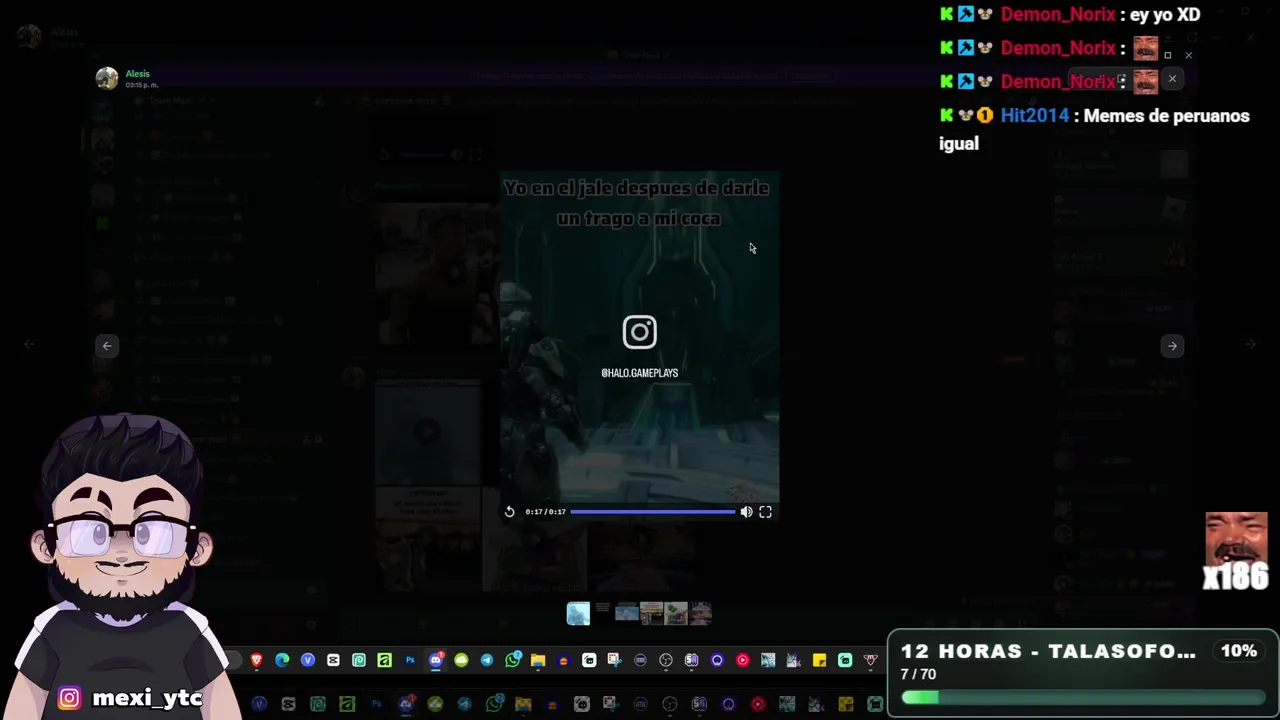The image size is (1280, 720).
Task: Select the third thumbnail in the media strip
Action: [627, 613]
